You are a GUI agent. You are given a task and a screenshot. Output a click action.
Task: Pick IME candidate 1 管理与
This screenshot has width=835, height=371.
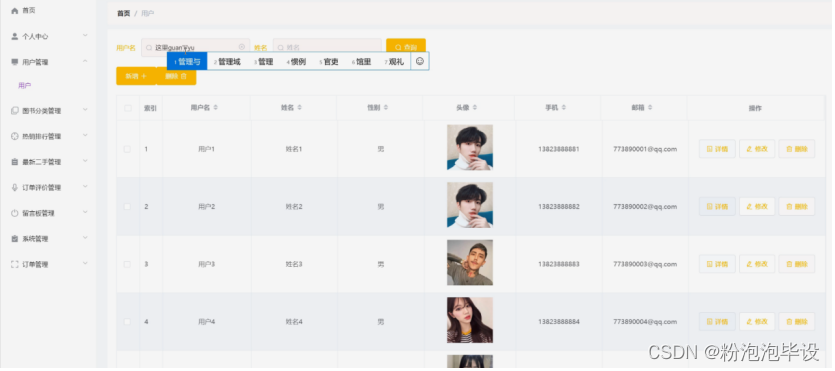pyautogui.click(x=187, y=62)
